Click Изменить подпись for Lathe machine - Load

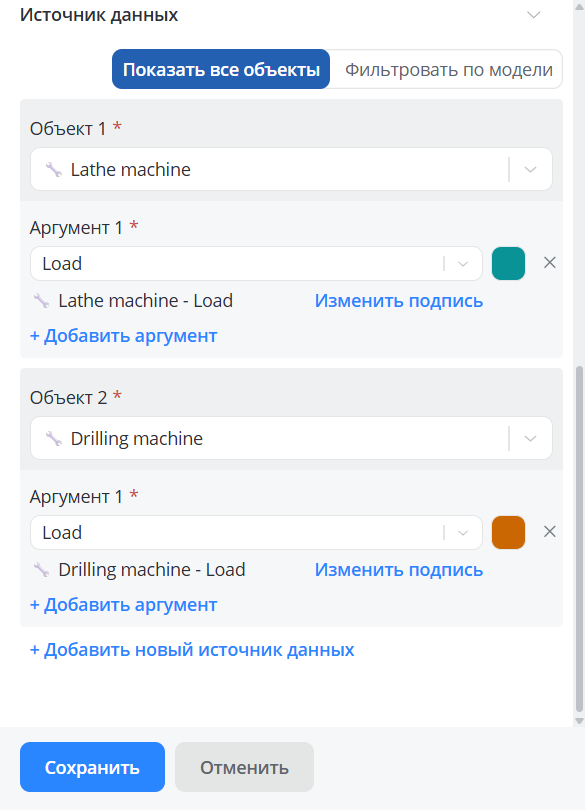pos(399,301)
